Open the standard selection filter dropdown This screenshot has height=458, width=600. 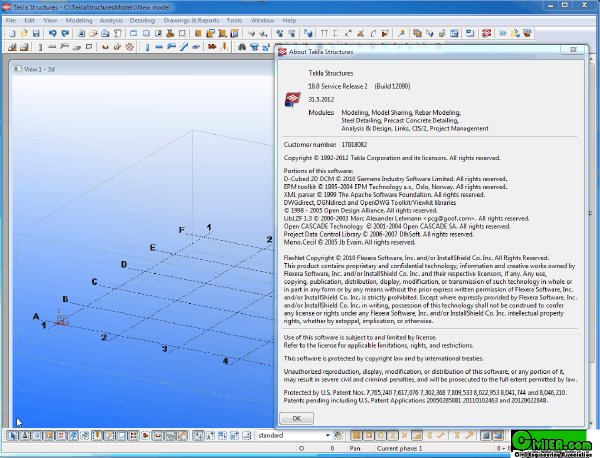(x=328, y=435)
